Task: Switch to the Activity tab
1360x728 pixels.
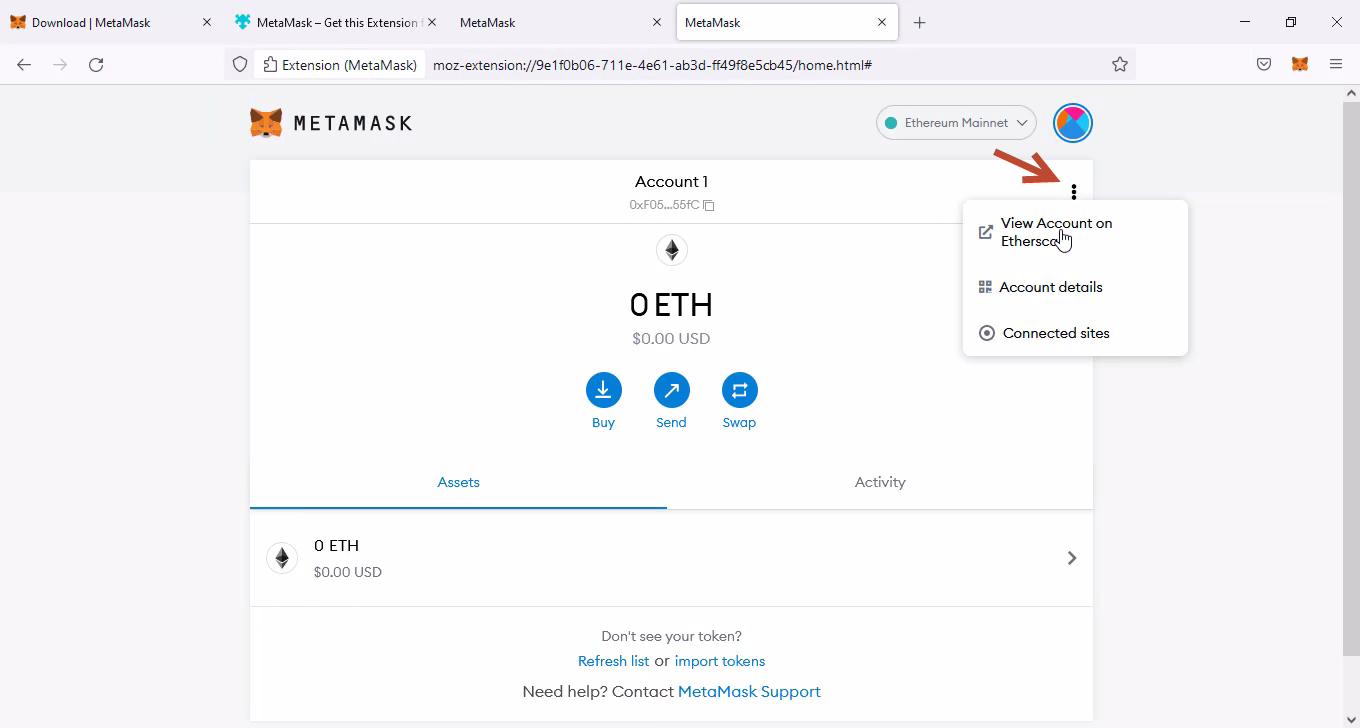Action: 879,482
